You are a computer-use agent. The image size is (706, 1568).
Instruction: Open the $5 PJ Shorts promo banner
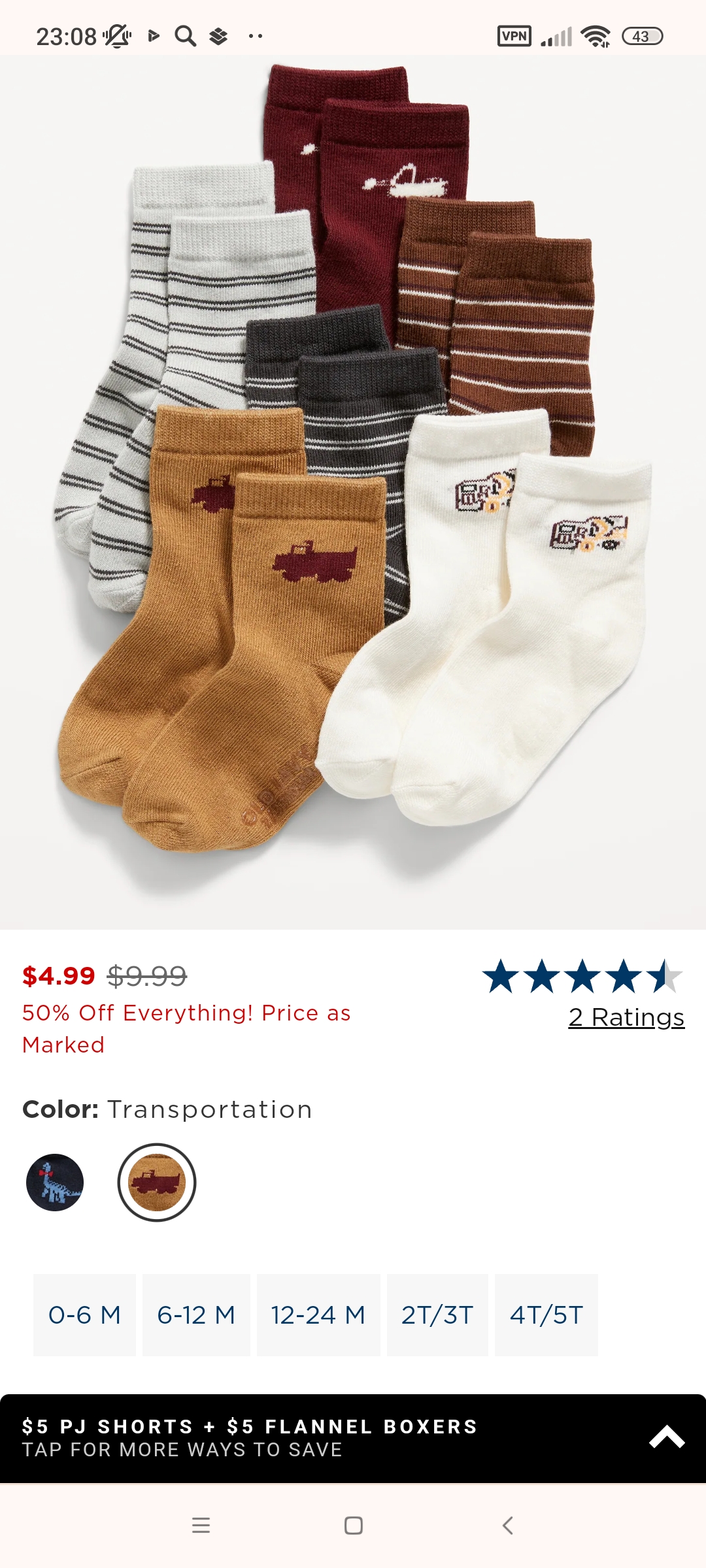point(353,1438)
